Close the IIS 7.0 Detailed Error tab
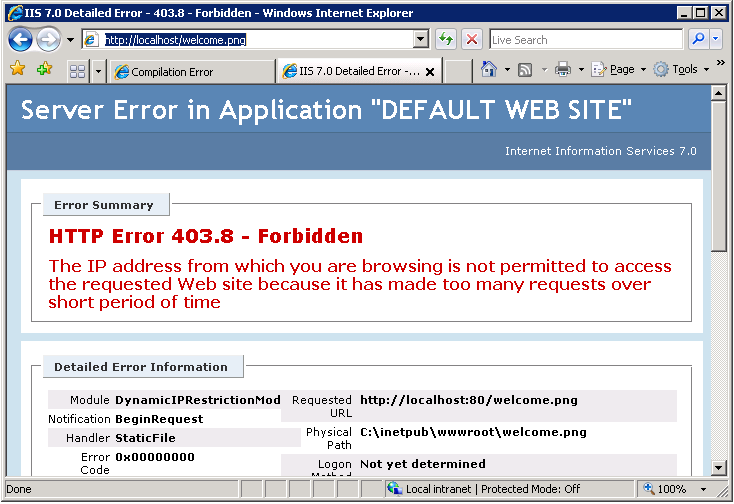This screenshot has width=734, height=504. point(431,72)
